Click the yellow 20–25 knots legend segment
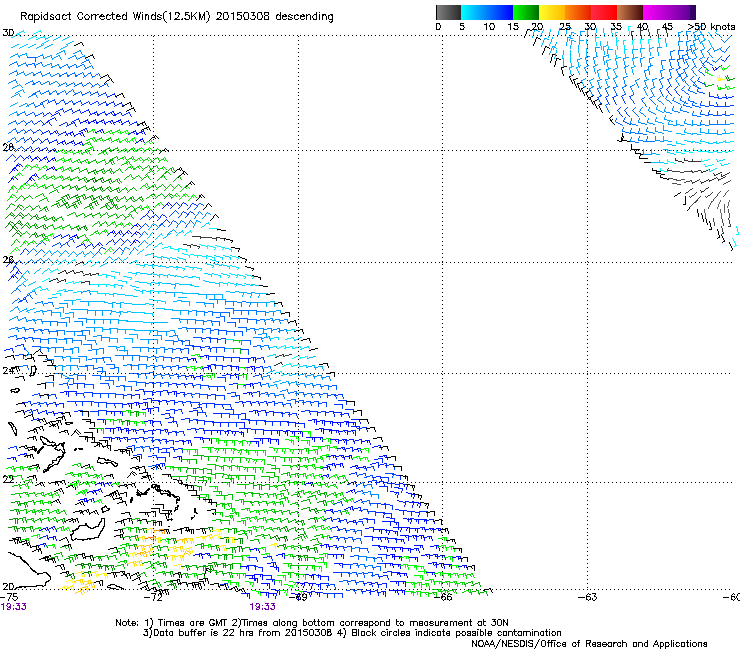Image resolution: width=740 pixels, height=650 pixels. (552, 12)
